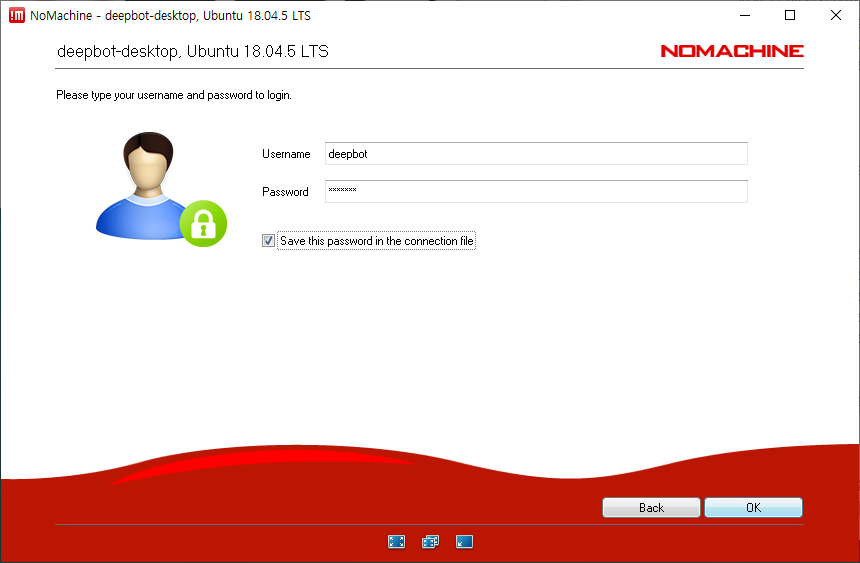Click the 'Please type your username and password' text
This screenshot has height=563, width=860.
point(173,95)
